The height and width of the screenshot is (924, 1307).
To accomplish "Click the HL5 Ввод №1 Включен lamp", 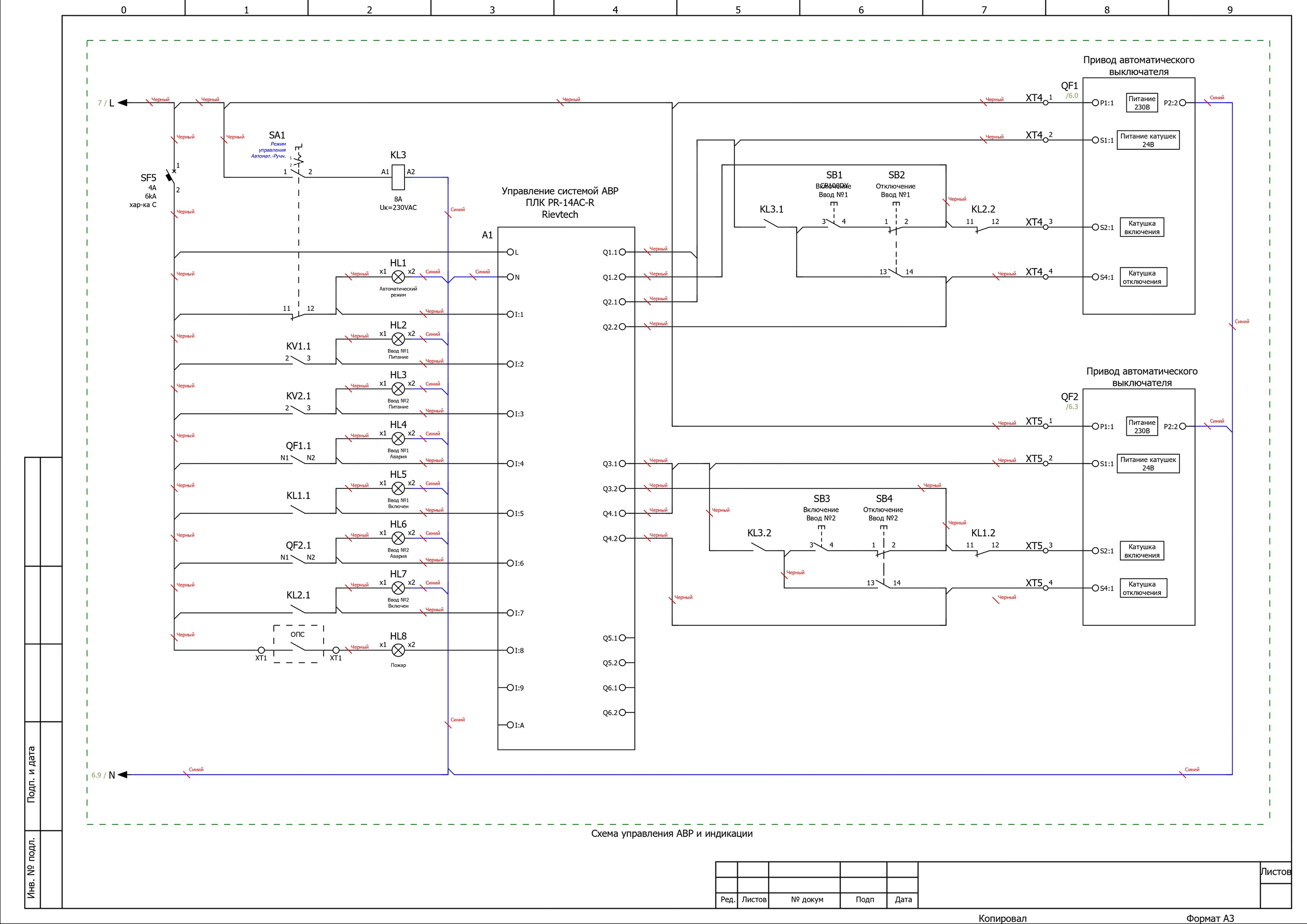I will pyautogui.click(x=398, y=488).
